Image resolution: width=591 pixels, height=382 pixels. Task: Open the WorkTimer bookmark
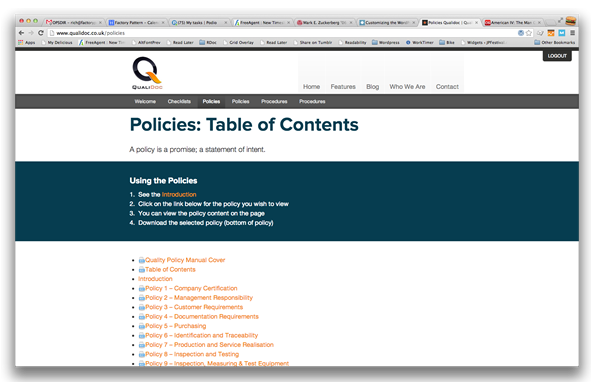point(420,43)
